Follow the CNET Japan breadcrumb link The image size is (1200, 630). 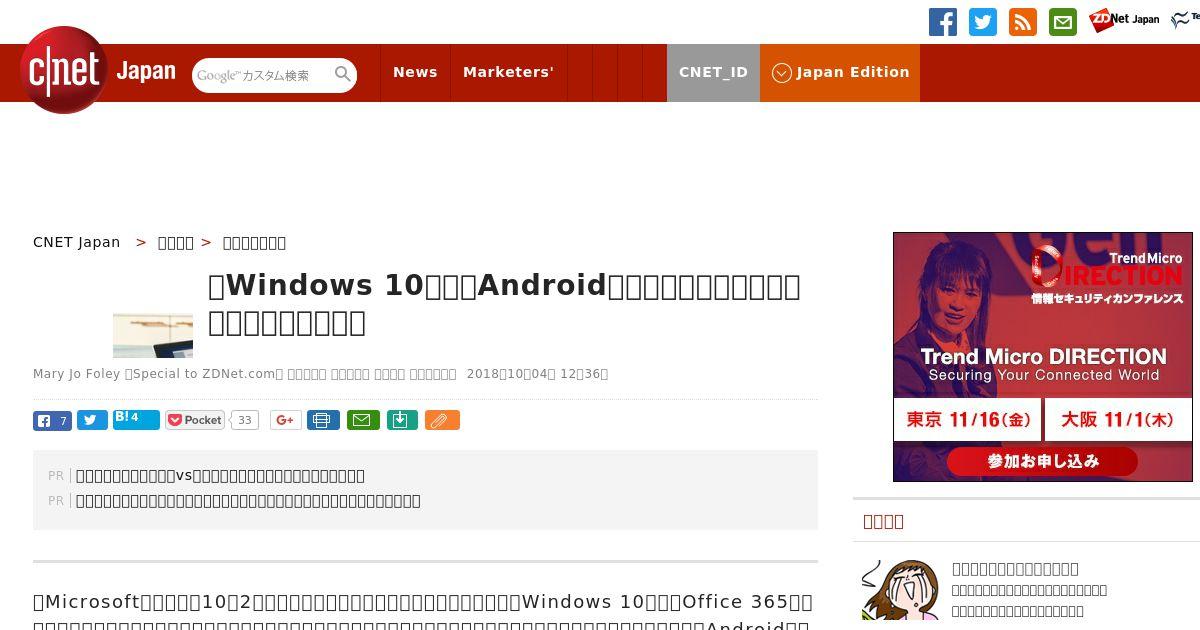pos(77,242)
